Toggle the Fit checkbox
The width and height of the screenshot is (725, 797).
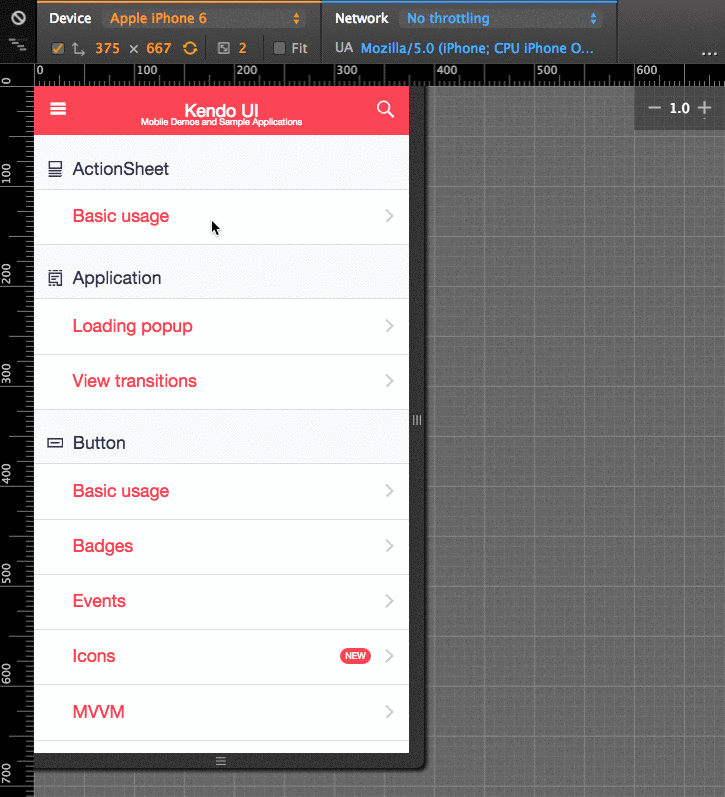279,48
